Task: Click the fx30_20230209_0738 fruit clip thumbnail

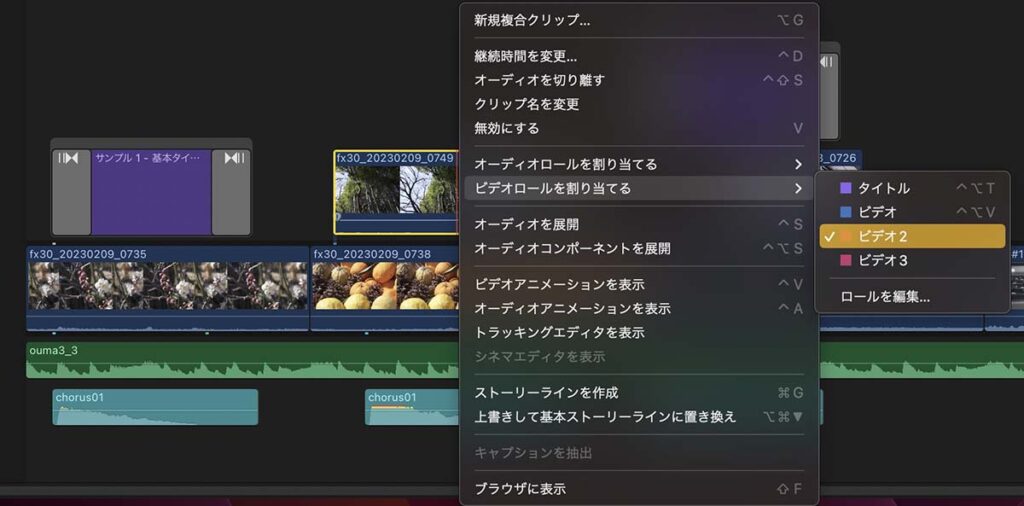Action: (x=385, y=286)
